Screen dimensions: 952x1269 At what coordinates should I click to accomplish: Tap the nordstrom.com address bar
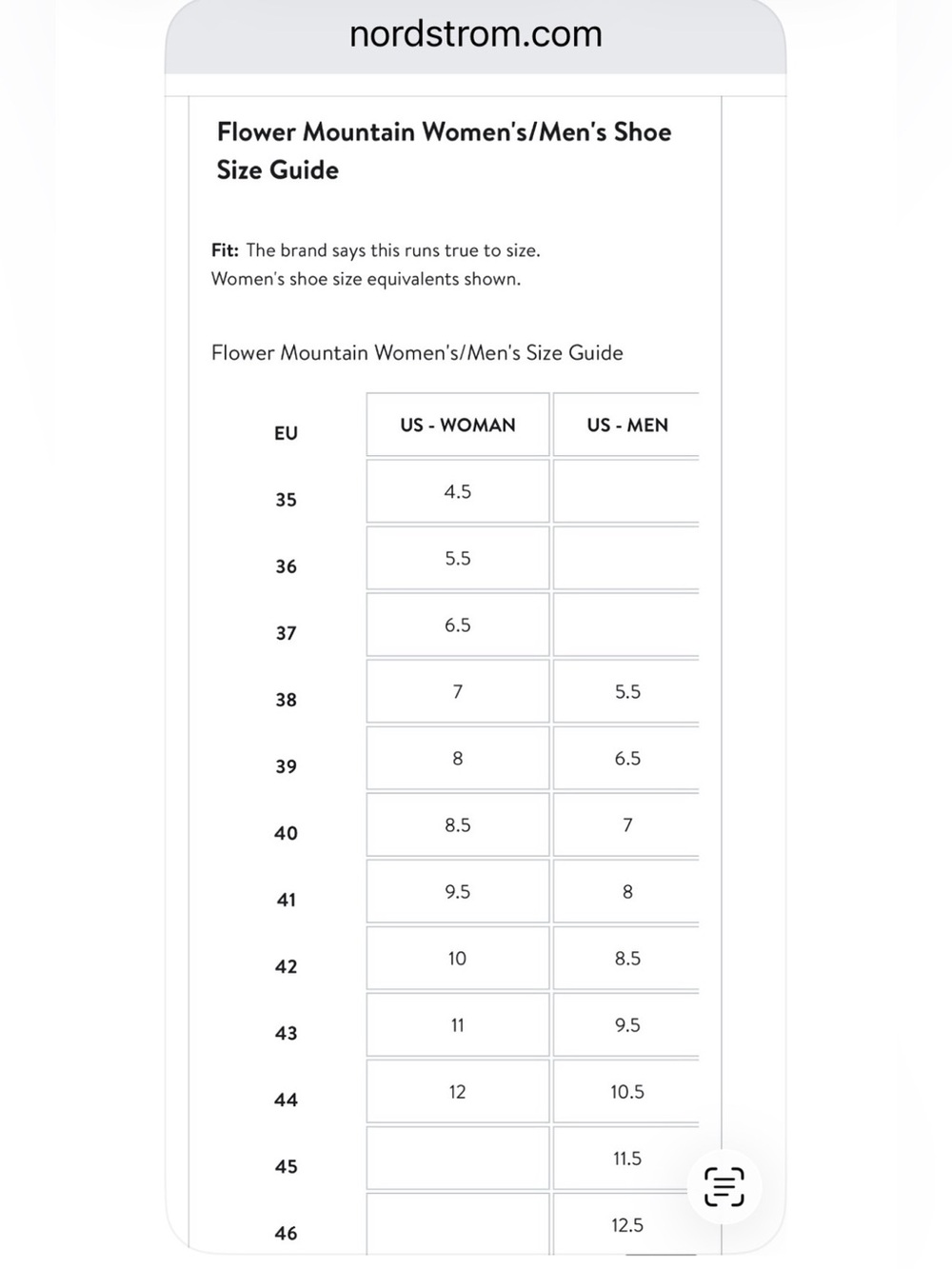[476, 34]
